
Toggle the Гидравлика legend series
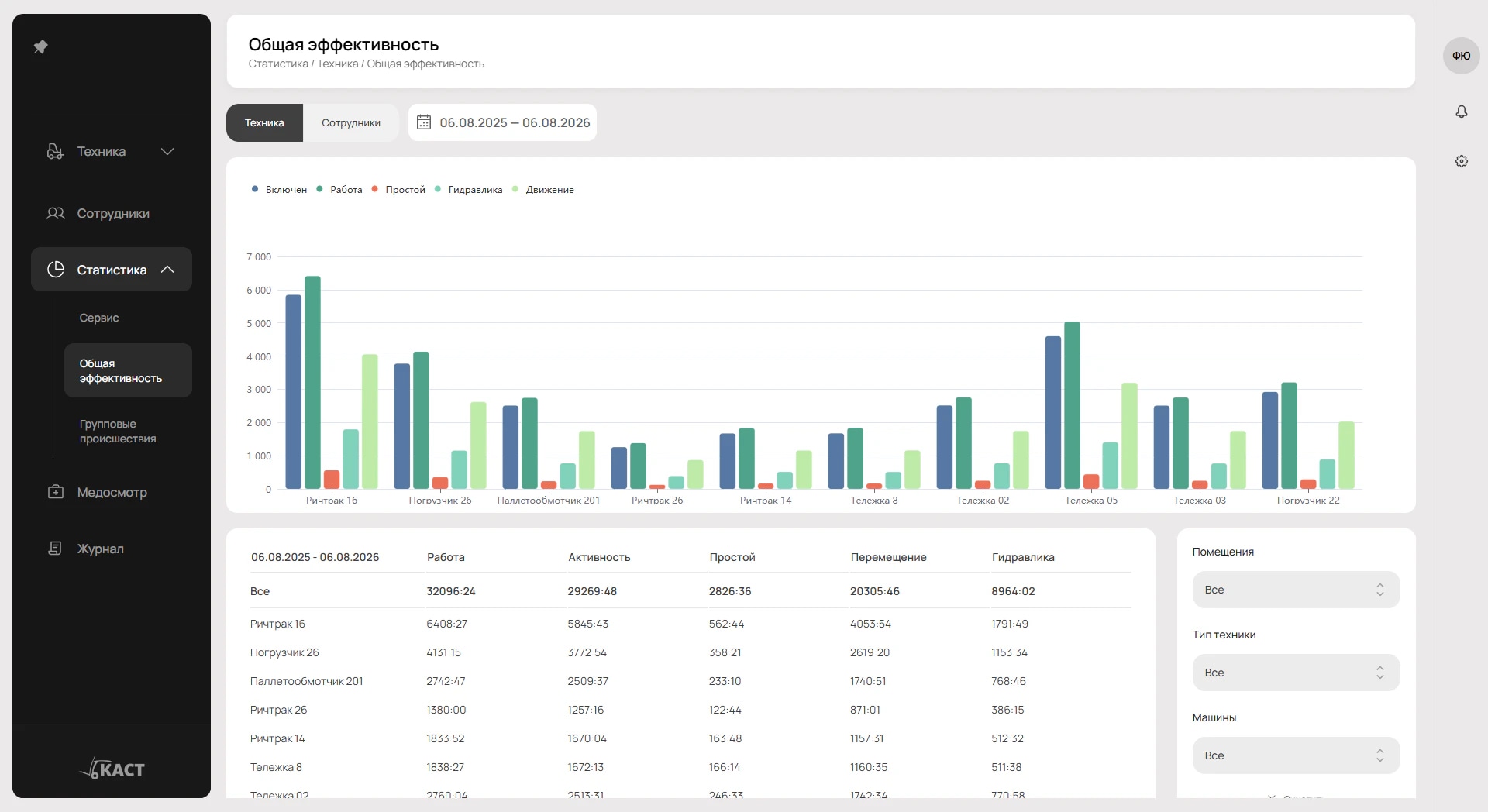pos(469,190)
